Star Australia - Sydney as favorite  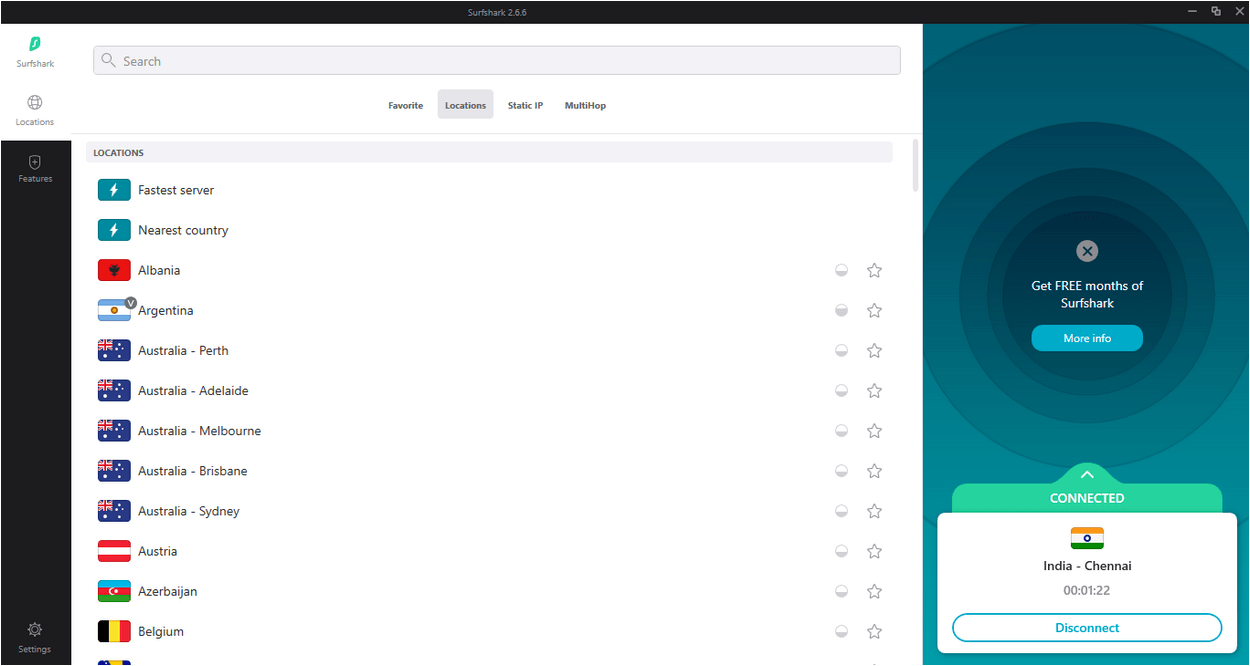pos(875,510)
